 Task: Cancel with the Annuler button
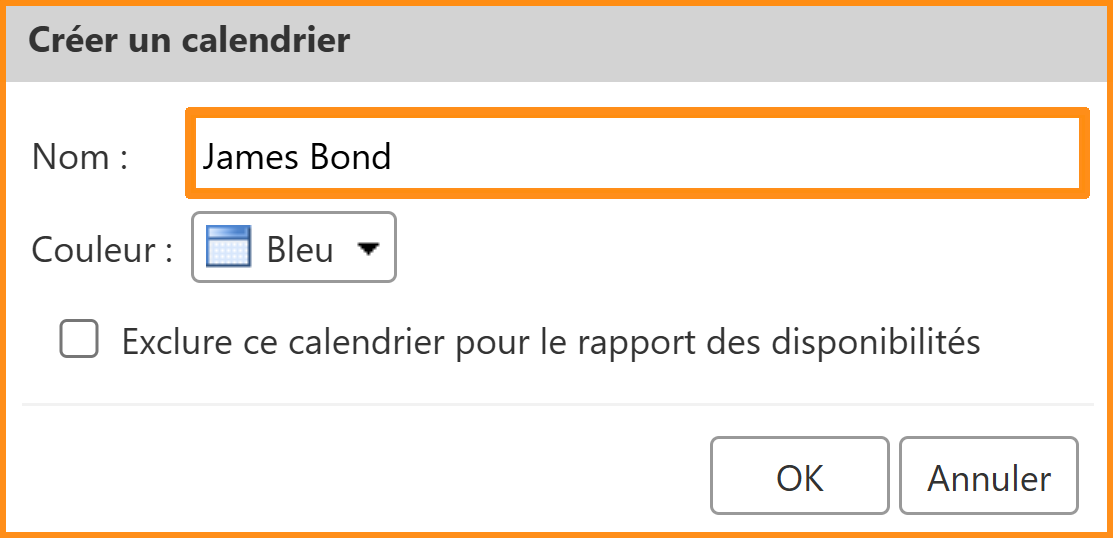[988, 477]
